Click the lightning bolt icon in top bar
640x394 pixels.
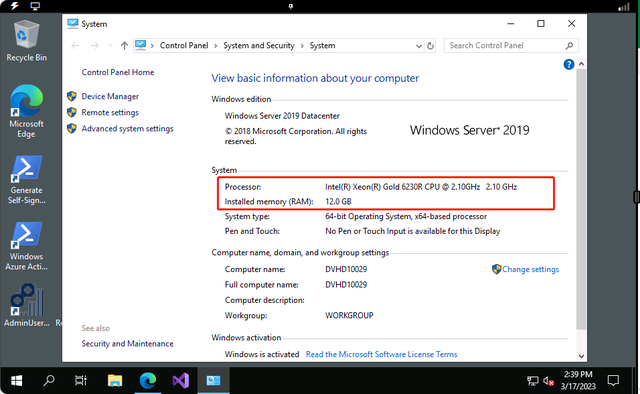point(14,6)
